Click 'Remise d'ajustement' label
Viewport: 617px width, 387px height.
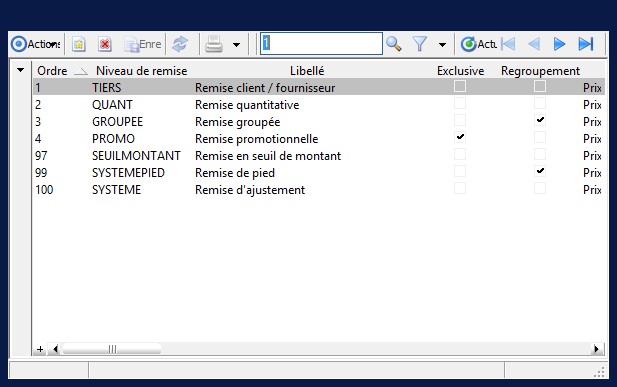click(250, 189)
